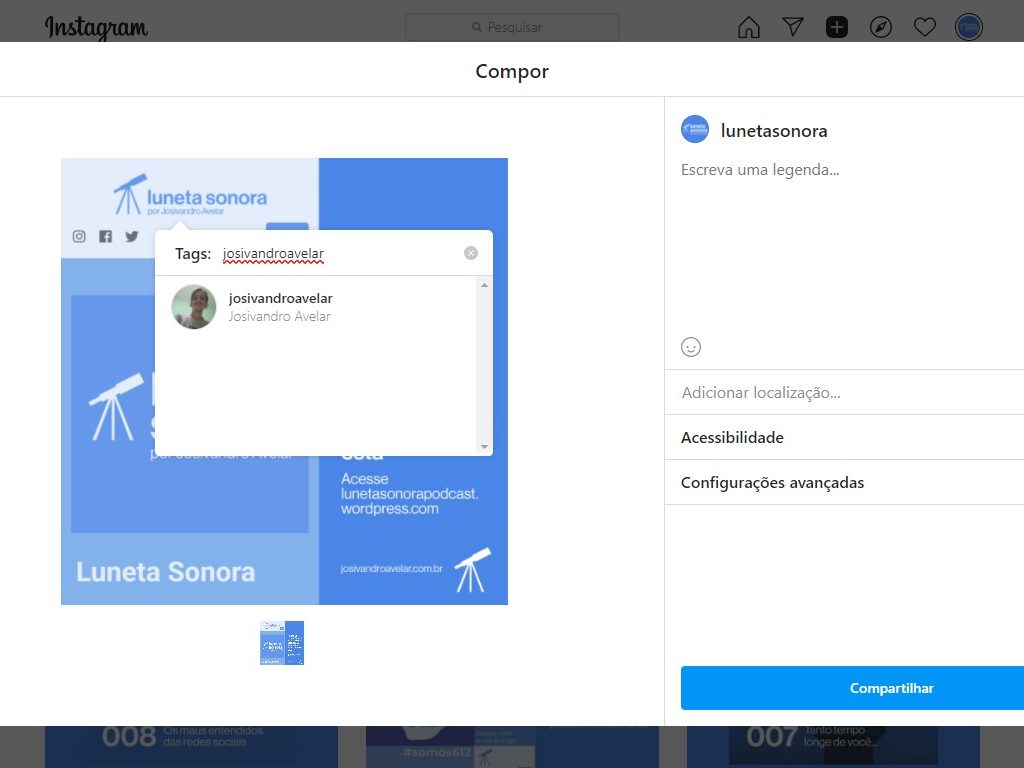Click scroll up arrow in tag suggestions

click(485, 285)
